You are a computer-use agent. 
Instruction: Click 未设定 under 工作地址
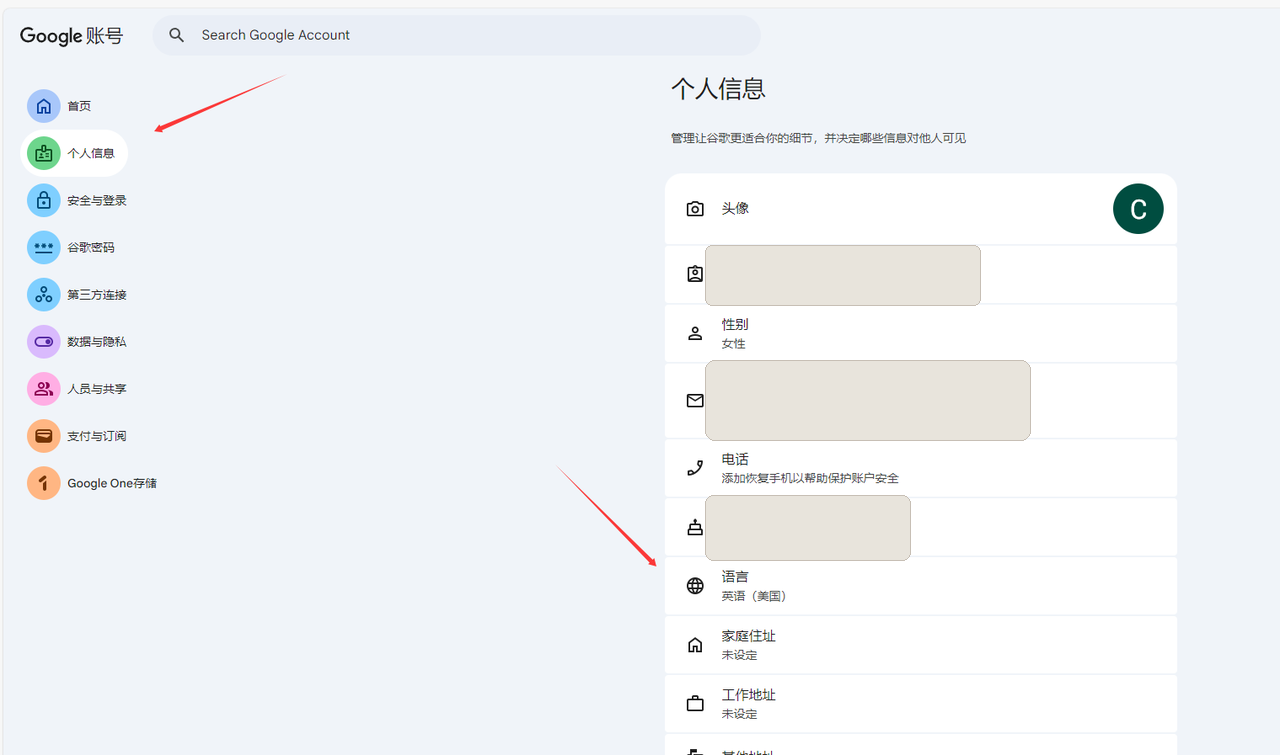coord(740,714)
